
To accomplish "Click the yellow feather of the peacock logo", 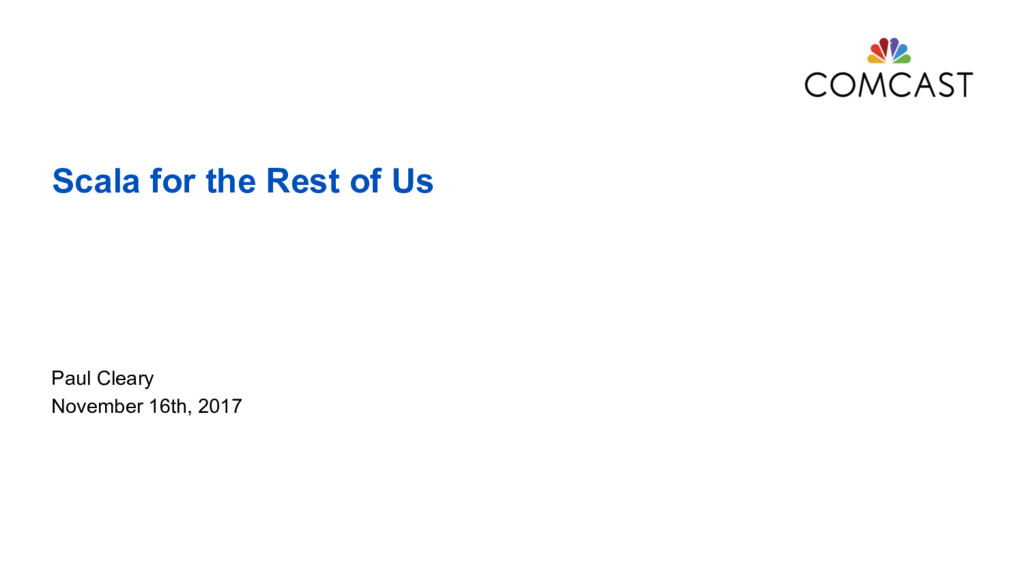I will [x=872, y=59].
